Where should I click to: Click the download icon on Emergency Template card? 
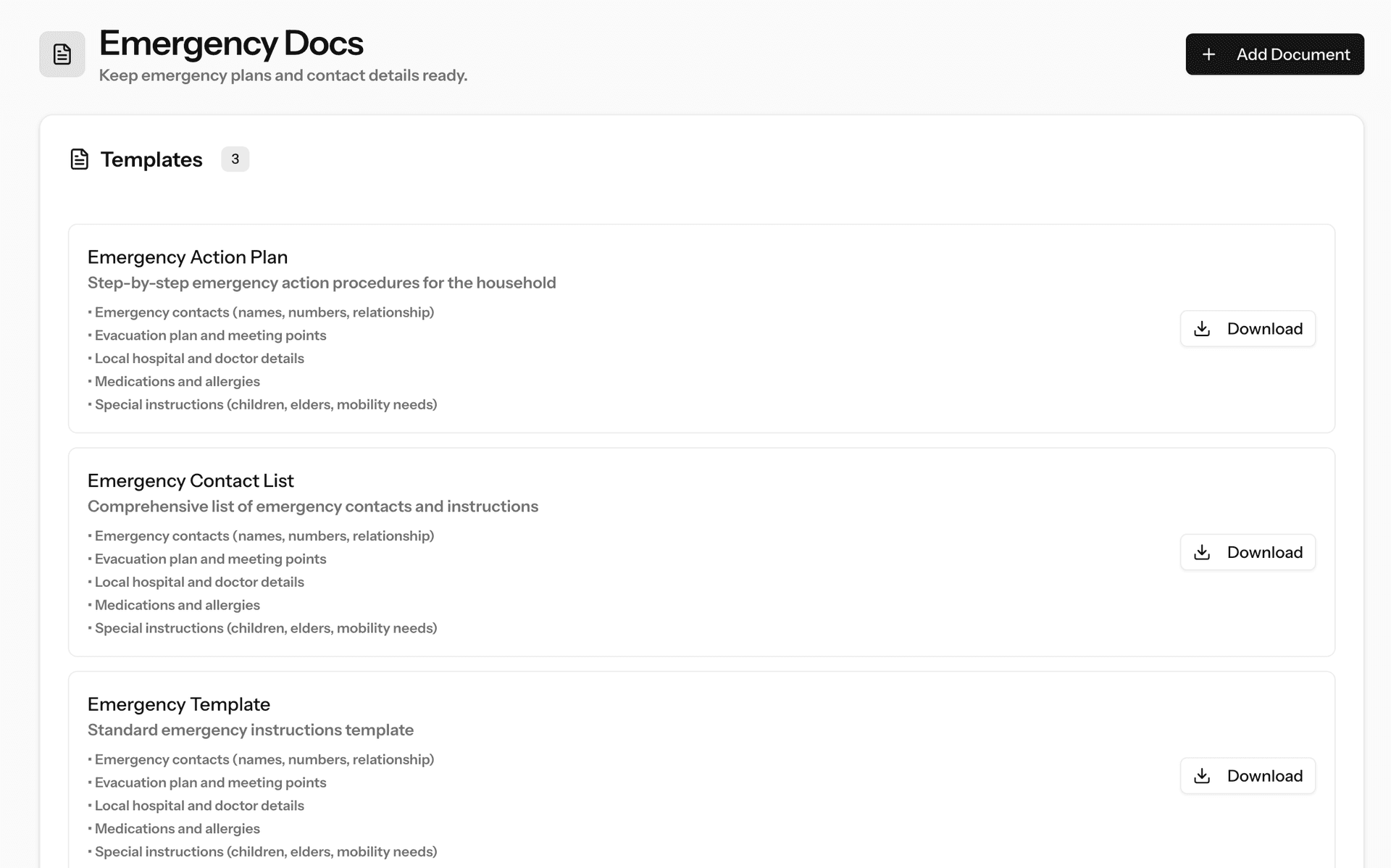[x=1203, y=775]
